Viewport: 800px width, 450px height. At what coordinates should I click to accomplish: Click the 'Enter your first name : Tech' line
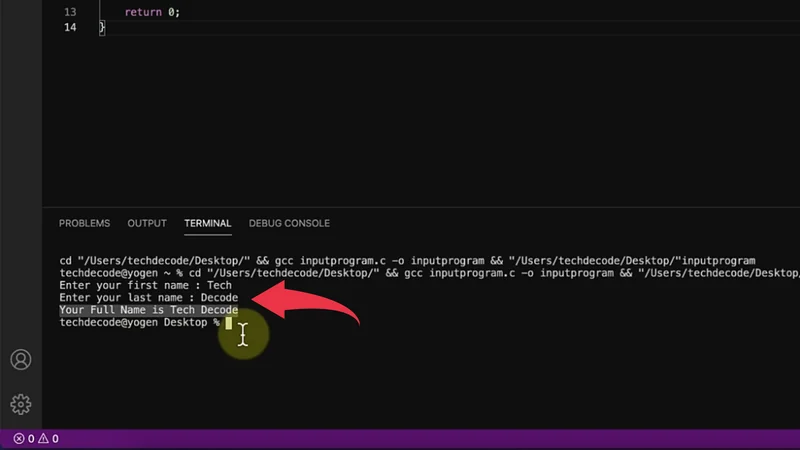pyautogui.click(x=145, y=285)
